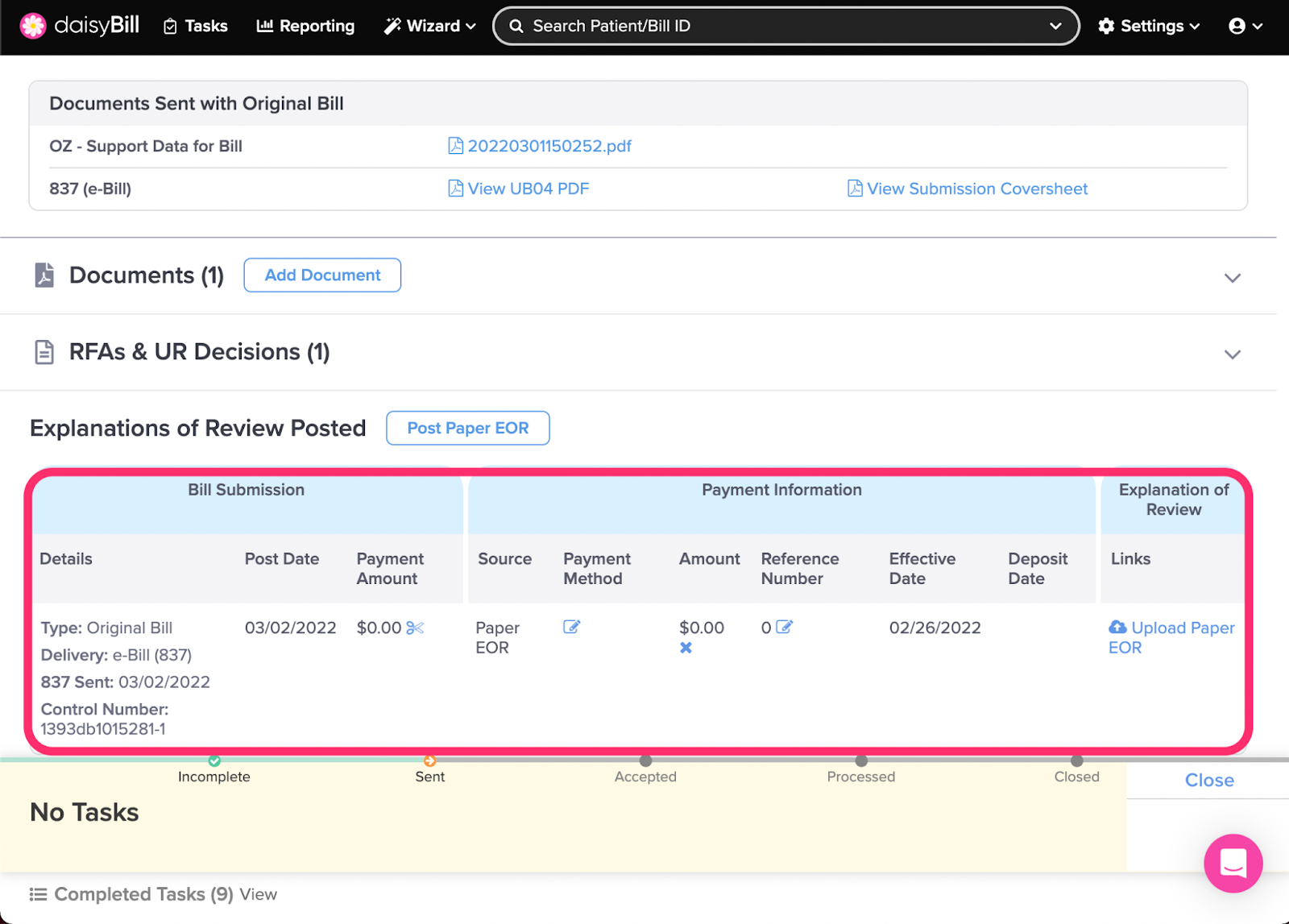Click the Sent status marker on timeline

pos(430,761)
